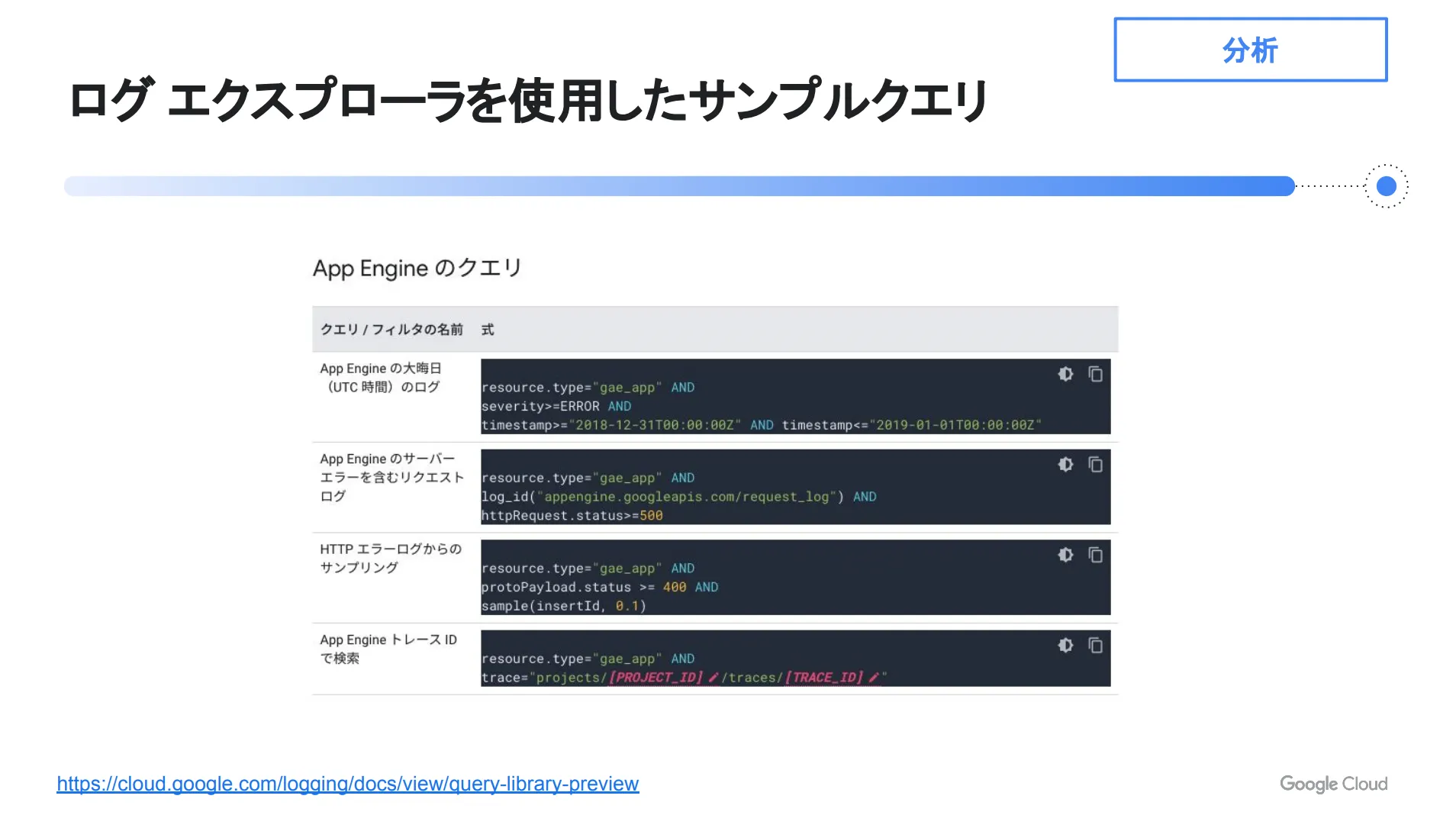Open the query-library-preview documentation link

[348, 784]
